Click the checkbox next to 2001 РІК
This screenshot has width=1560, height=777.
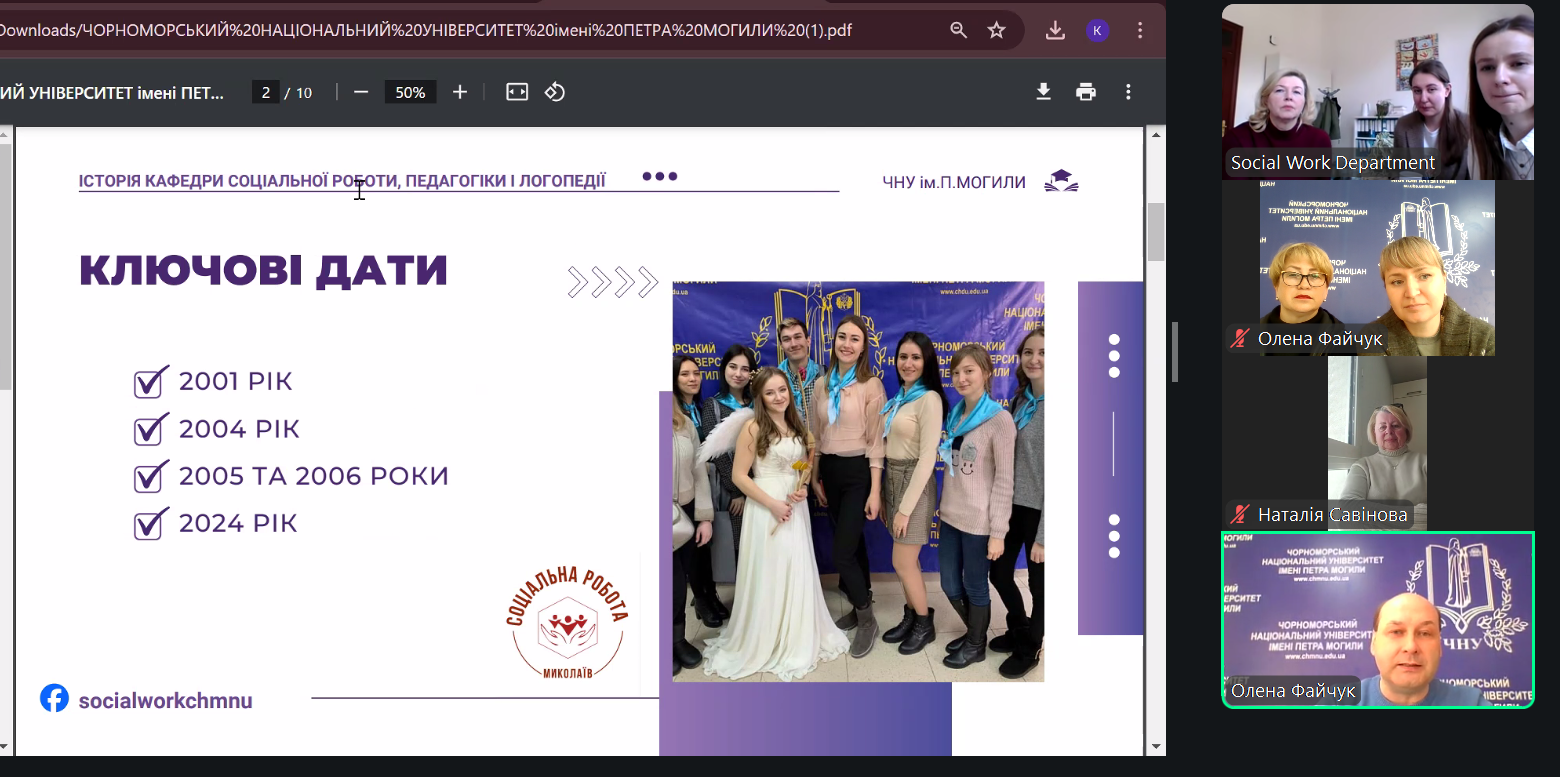pyautogui.click(x=150, y=381)
